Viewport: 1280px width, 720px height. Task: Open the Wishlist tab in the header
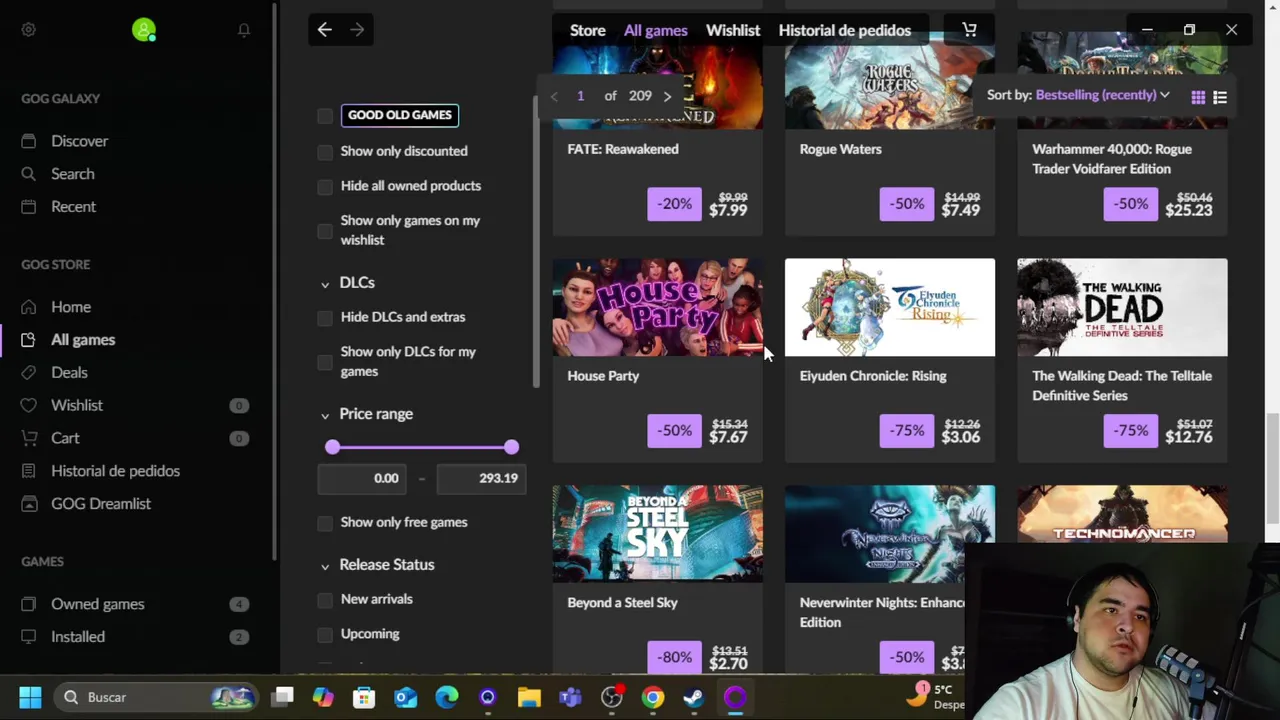pos(733,30)
